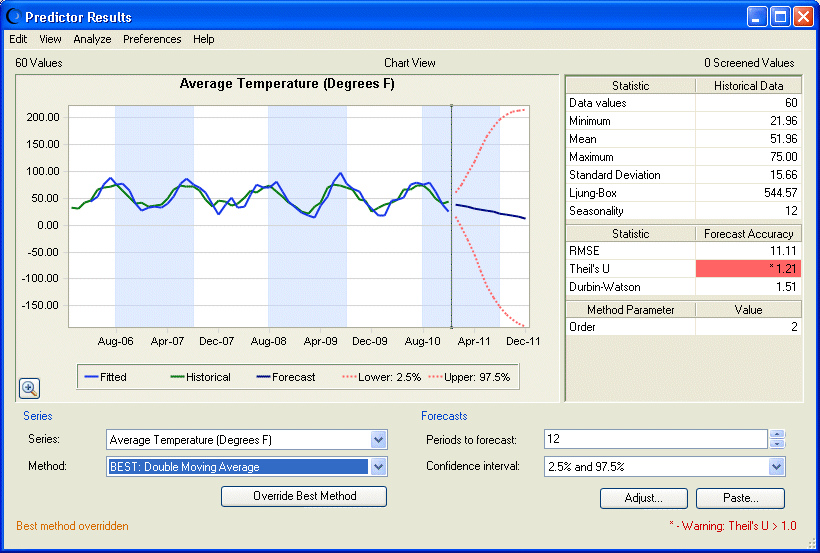The height and width of the screenshot is (553, 820).
Task: Click the Forecast legend entry
Action: click(x=286, y=377)
